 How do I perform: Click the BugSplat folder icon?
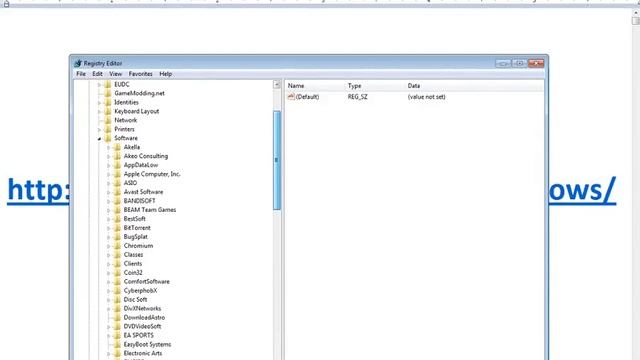[117, 237]
